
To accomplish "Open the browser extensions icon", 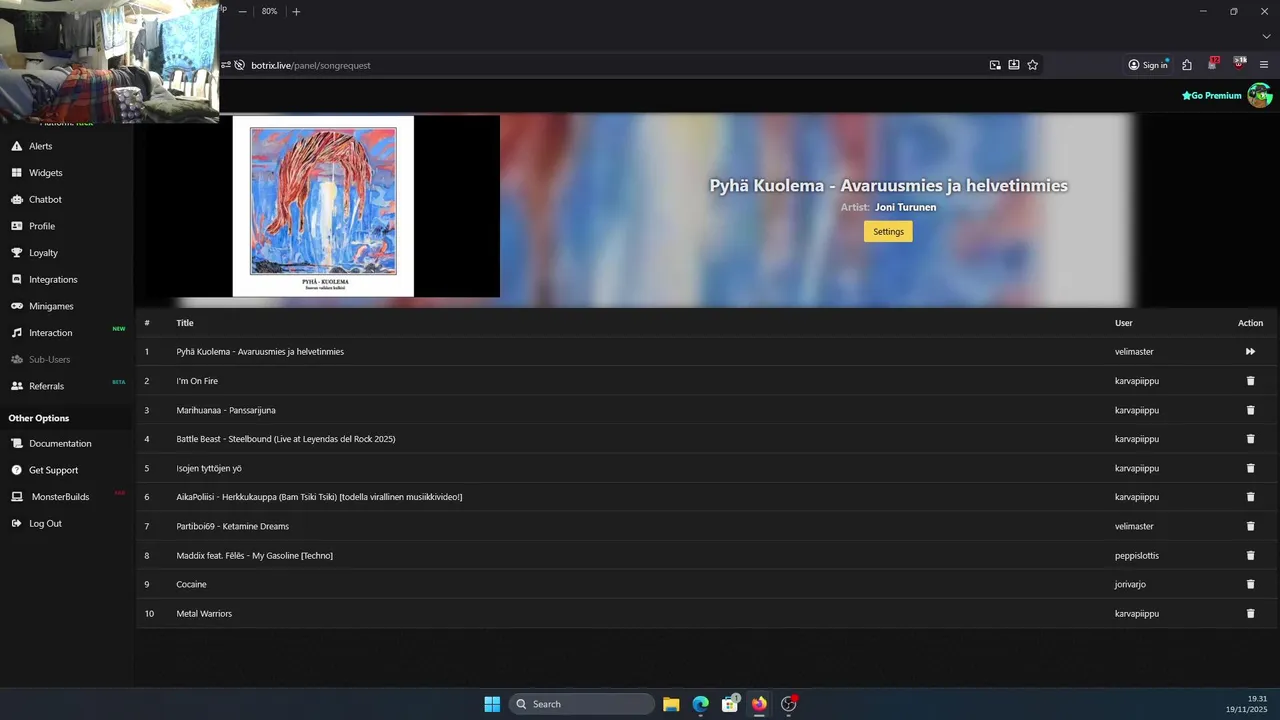I will point(1187,65).
